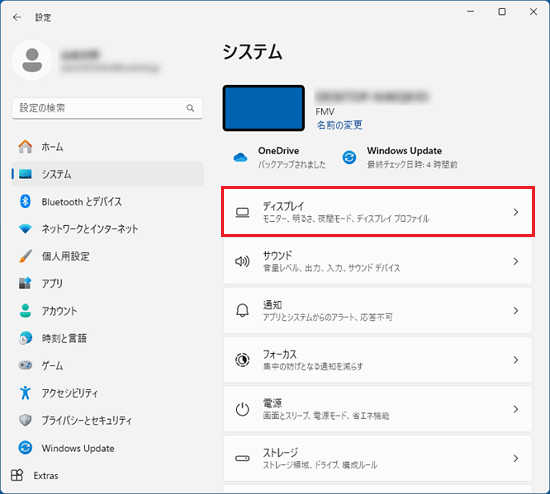Click the 電源 description text
The height and width of the screenshot is (494, 550).
pos(326,416)
